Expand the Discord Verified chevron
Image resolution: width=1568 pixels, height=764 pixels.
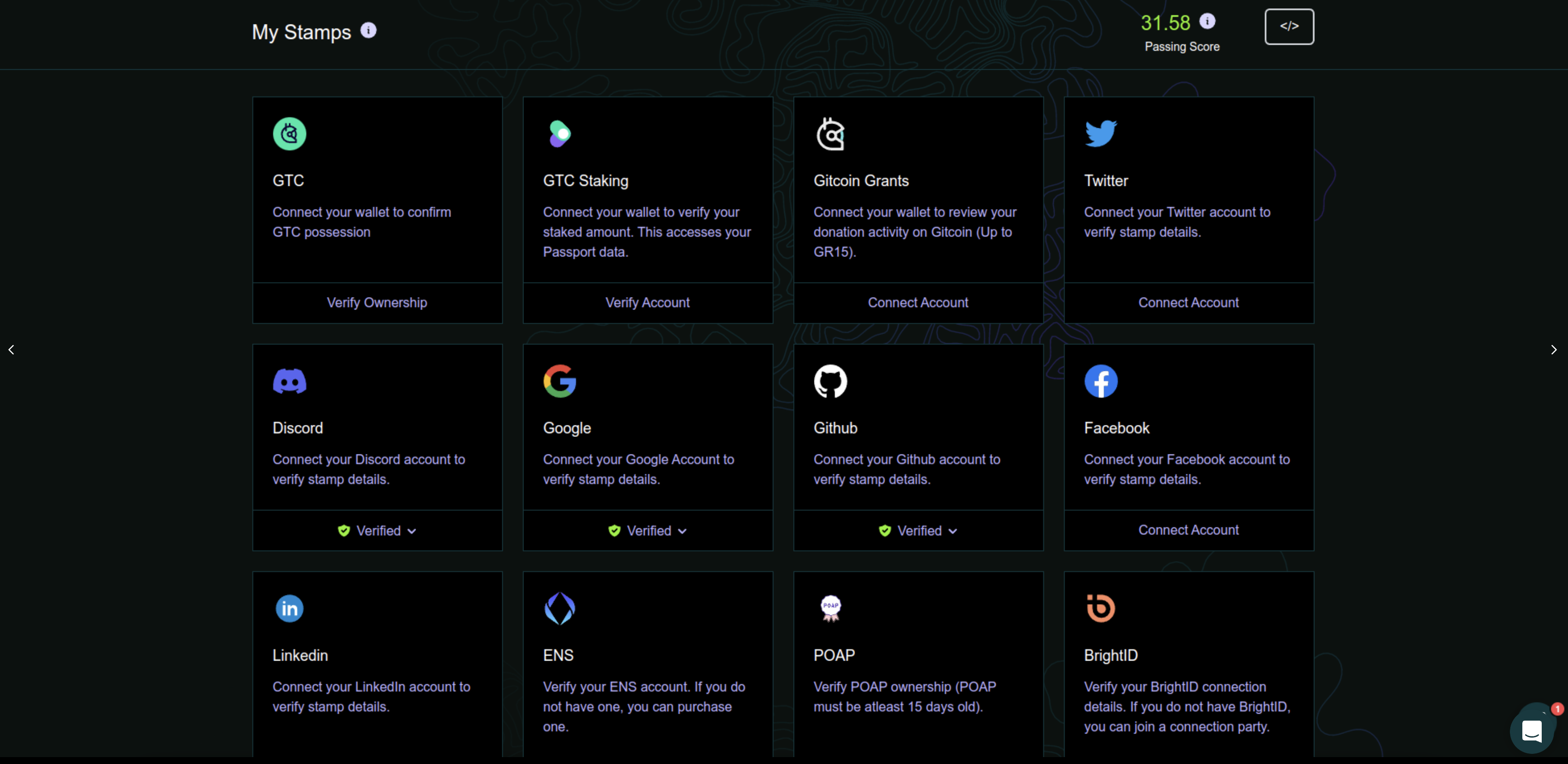tap(412, 531)
